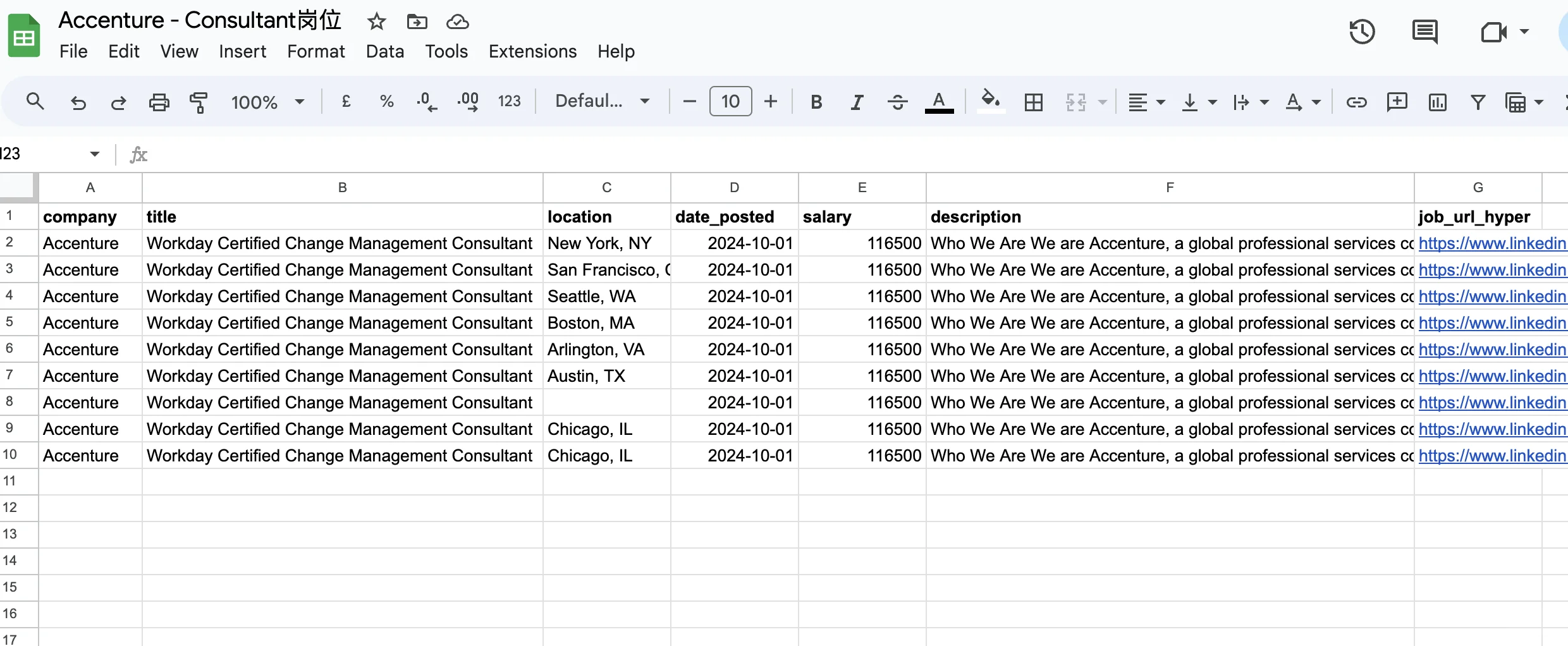Open the Google Sheets home icon
Image resolution: width=1568 pixels, height=646 pixels.
[x=24, y=36]
